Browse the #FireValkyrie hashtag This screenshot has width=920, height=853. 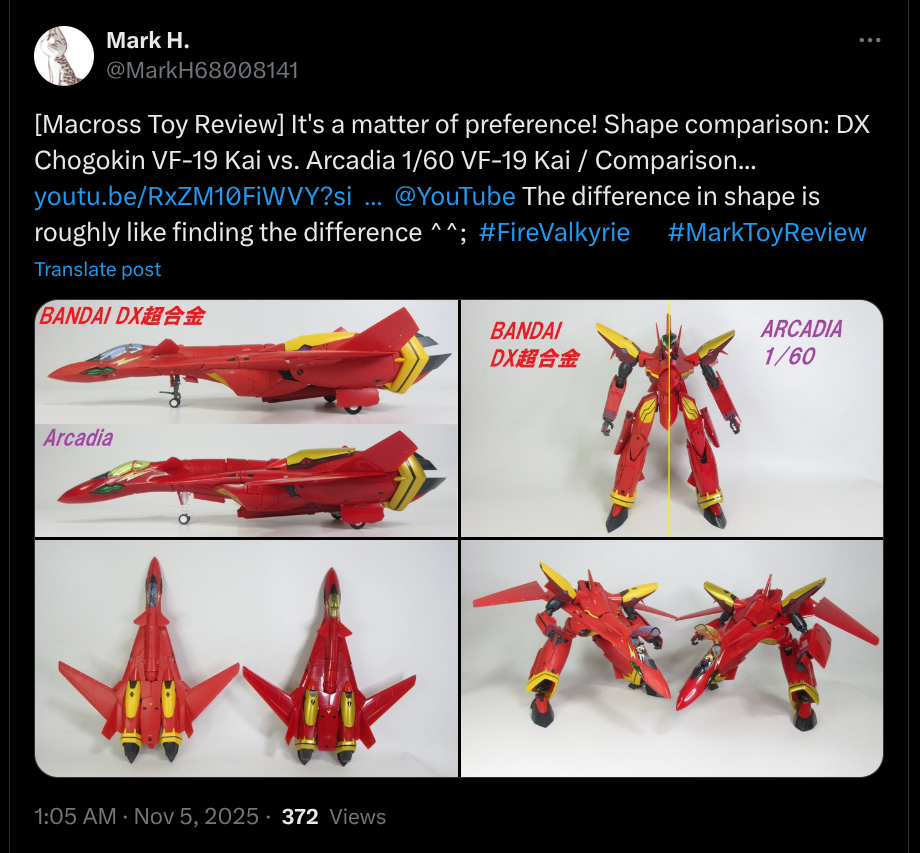point(554,233)
